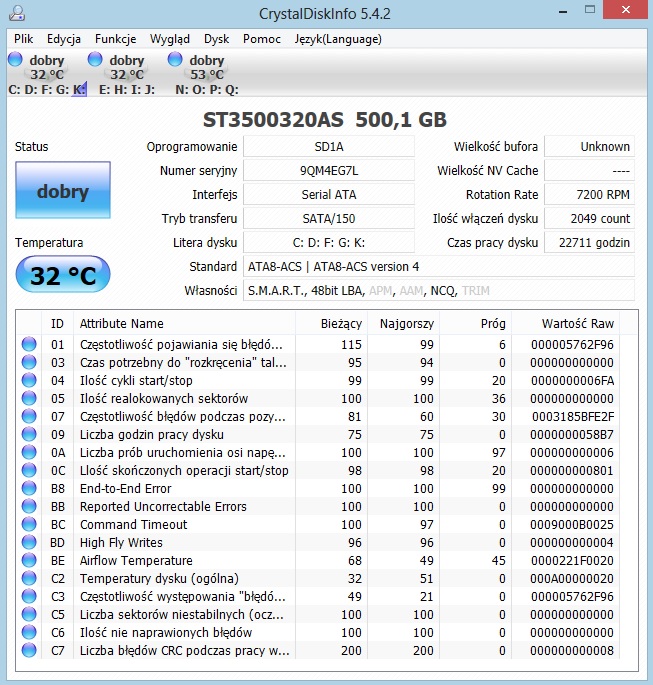Screen dimensions: 653x685
Task: Select 'Liczba błędów CRC podczas pracy' attribute name
Action: (184, 650)
